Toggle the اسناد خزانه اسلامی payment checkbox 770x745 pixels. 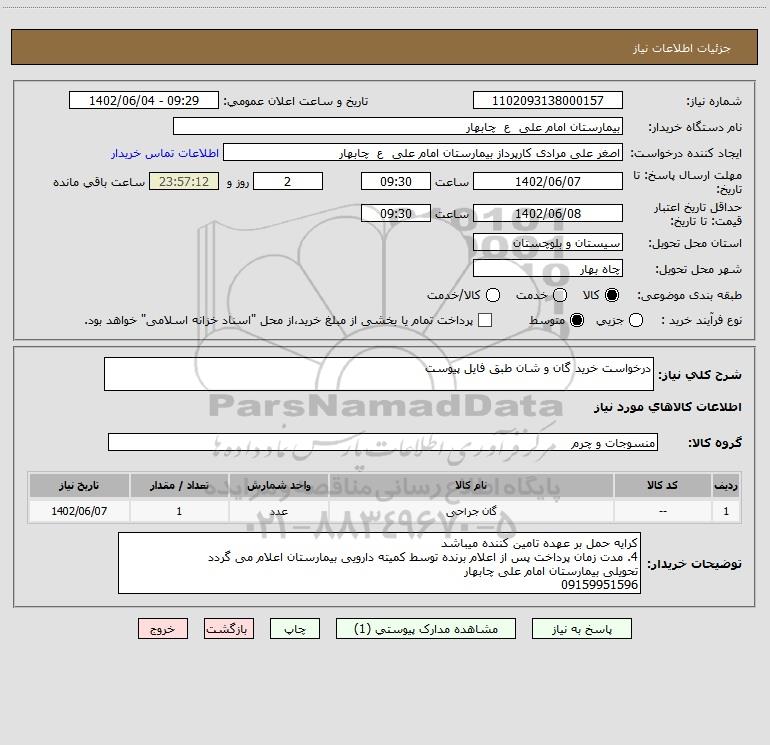point(485,320)
